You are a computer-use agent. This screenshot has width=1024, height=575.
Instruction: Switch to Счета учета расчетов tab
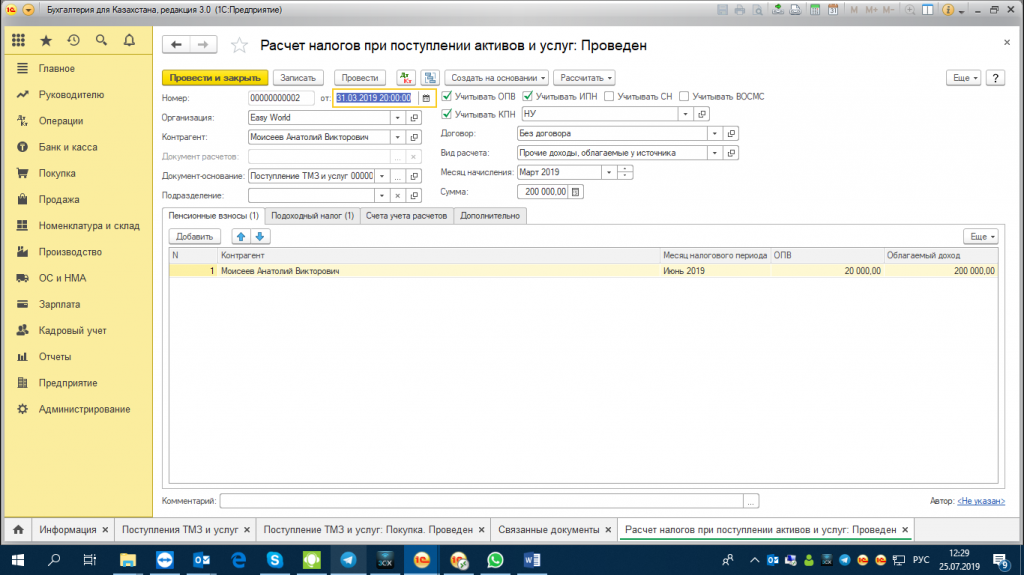(406, 216)
